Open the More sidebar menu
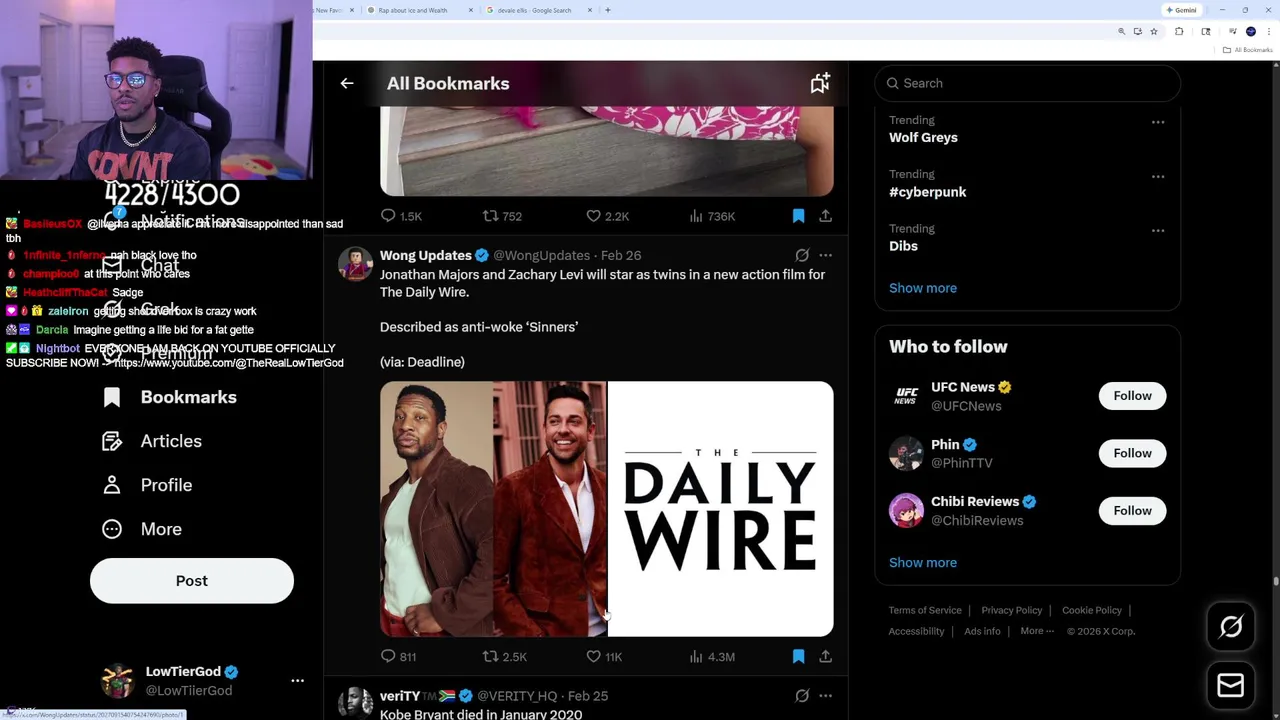Image resolution: width=1280 pixels, height=720 pixels. pyautogui.click(x=142, y=529)
